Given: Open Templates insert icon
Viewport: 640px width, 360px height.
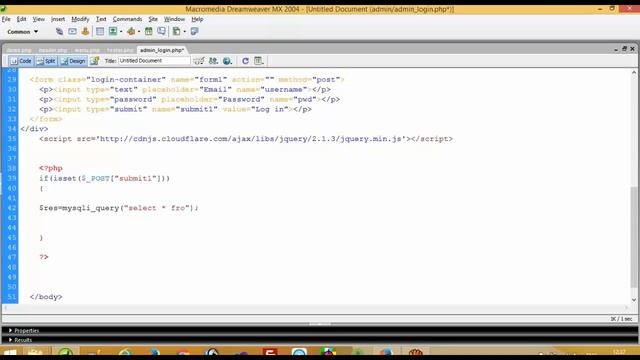Looking at the screenshot, I should coord(176,31).
